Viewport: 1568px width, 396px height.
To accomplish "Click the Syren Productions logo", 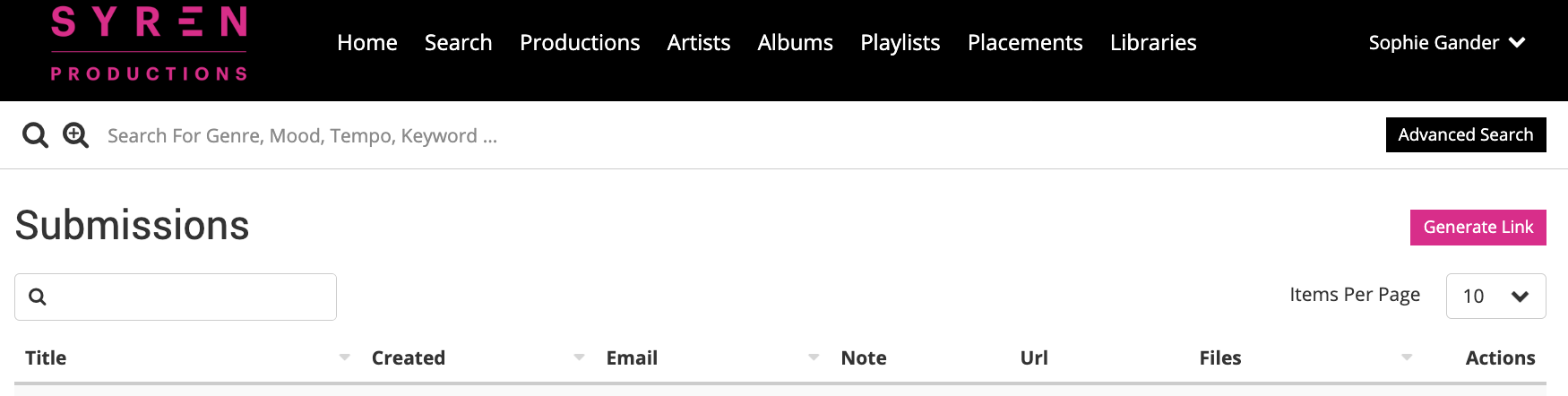I will click(x=149, y=44).
